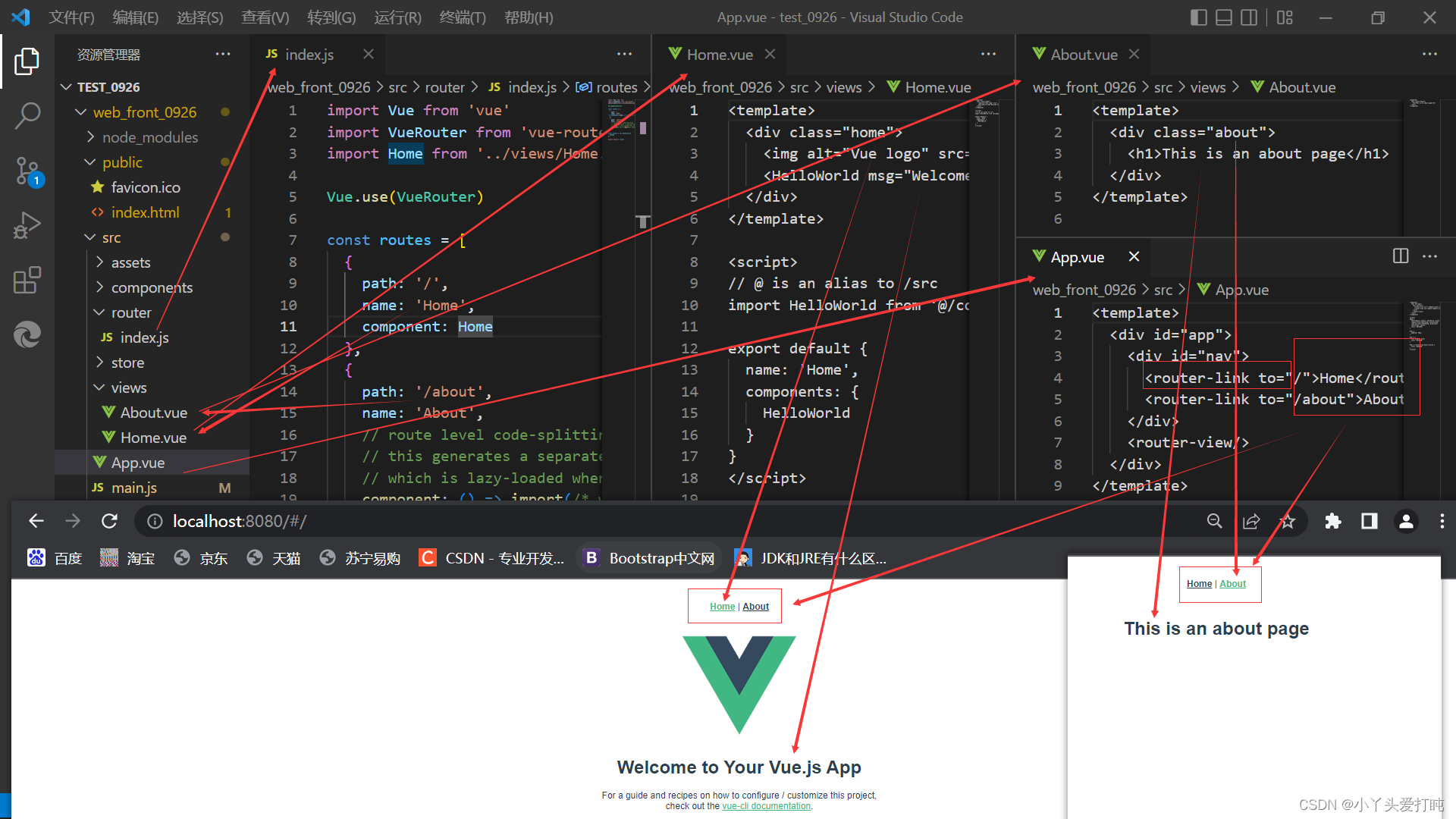Open favicon.ico in the file tree
The image size is (1456, 819).
(146, 187)
